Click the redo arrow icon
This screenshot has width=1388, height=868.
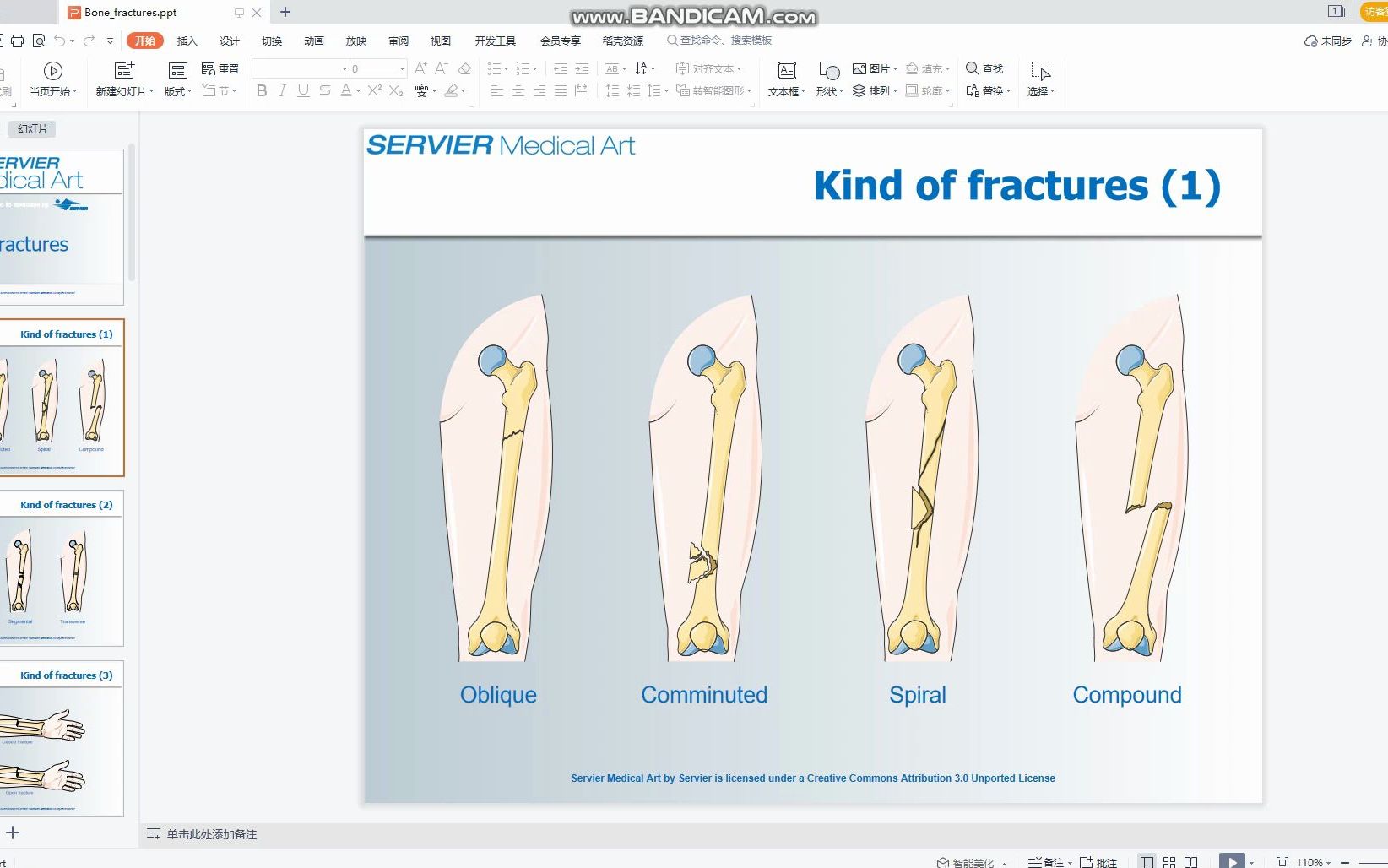pos(89,41)
